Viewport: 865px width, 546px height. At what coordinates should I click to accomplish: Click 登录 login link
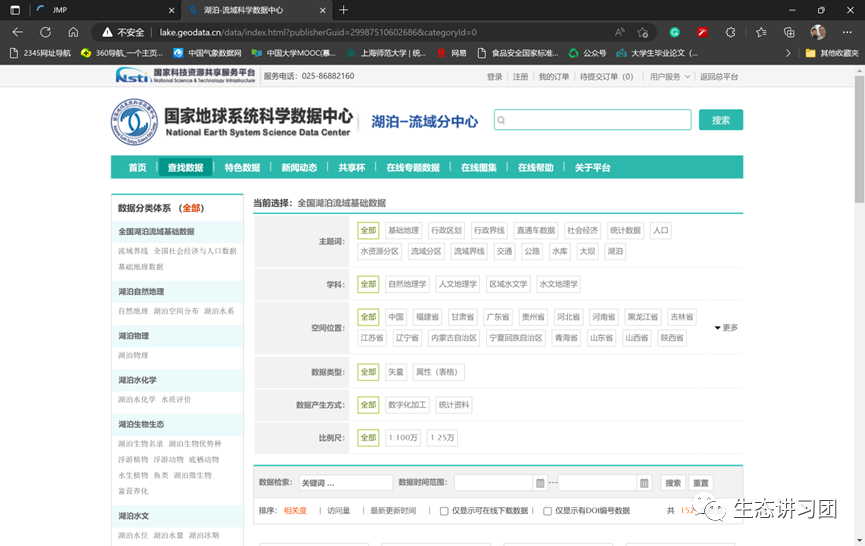click(494, 77)
